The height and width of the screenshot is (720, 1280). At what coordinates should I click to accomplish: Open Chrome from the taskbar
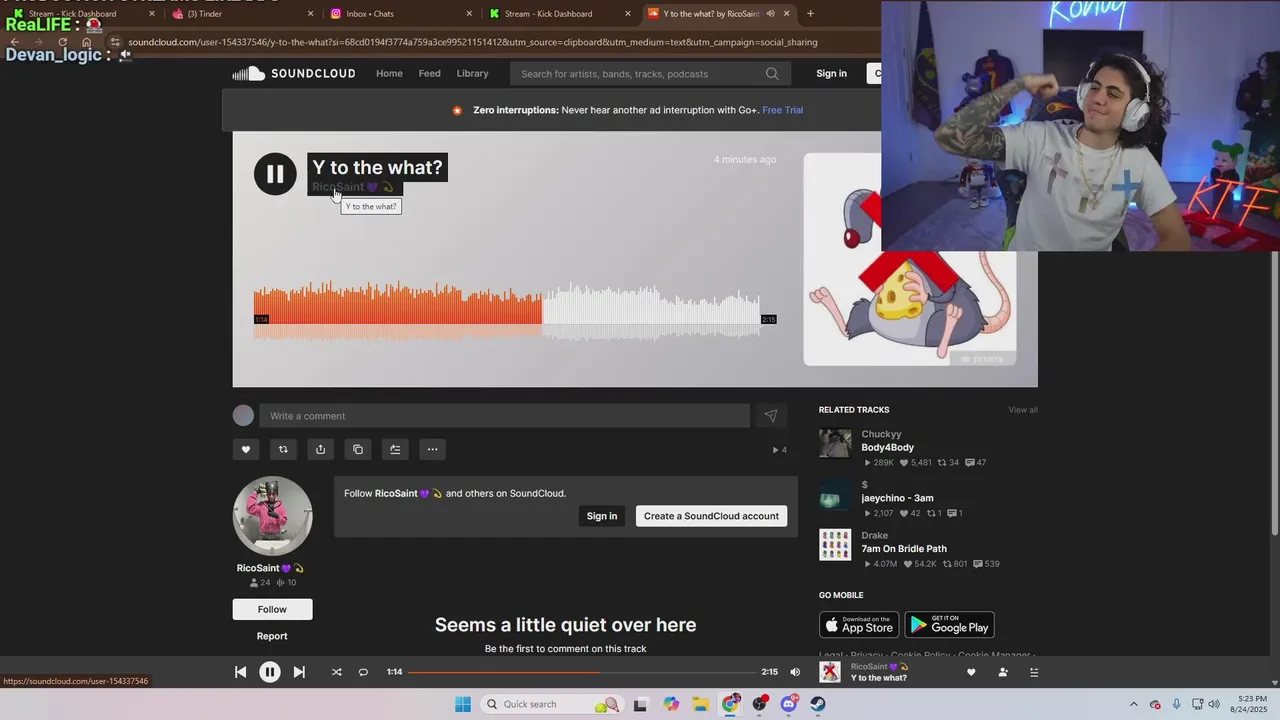[731, 704]
